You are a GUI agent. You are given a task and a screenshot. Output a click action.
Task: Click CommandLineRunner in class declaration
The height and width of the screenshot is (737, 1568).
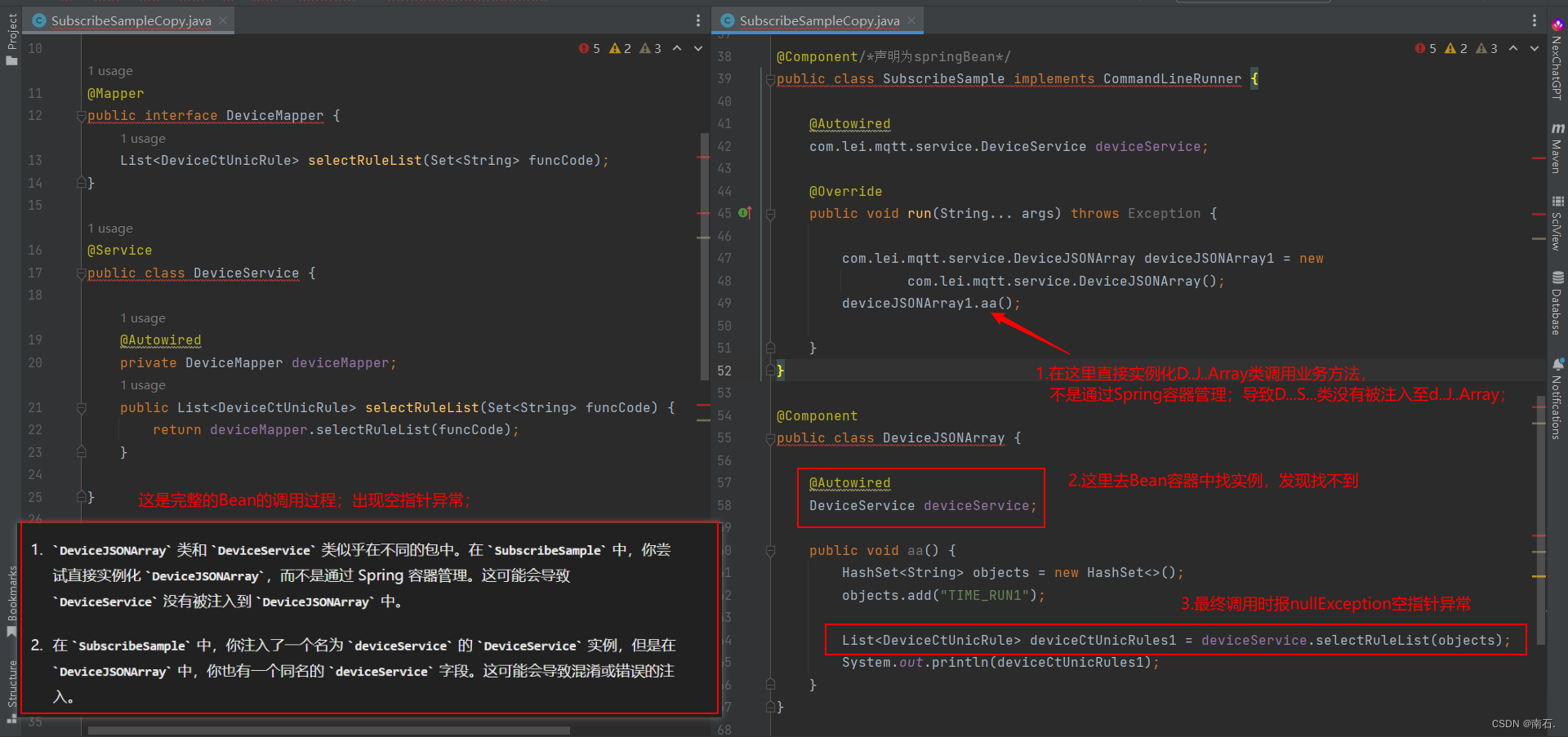[1172, 79]
